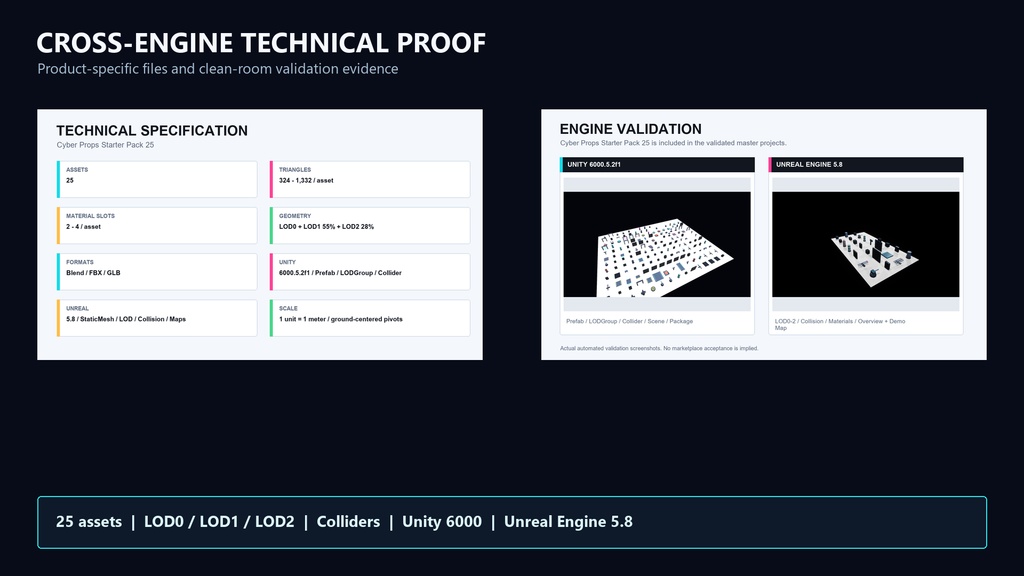Viewport: 1024px width, 576px height.
Task: Select the ASSETS 25 spec card
Action: [x=157, y=179]
